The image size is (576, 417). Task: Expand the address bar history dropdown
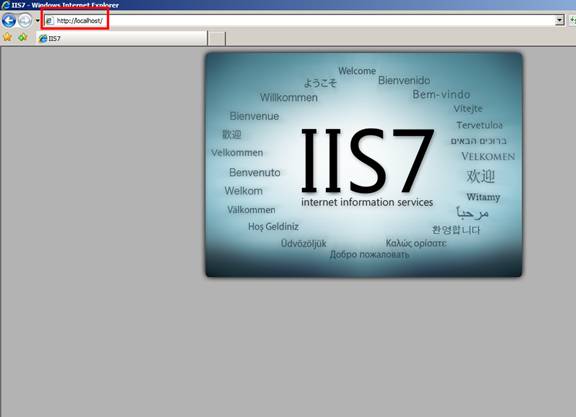[559, 20]
